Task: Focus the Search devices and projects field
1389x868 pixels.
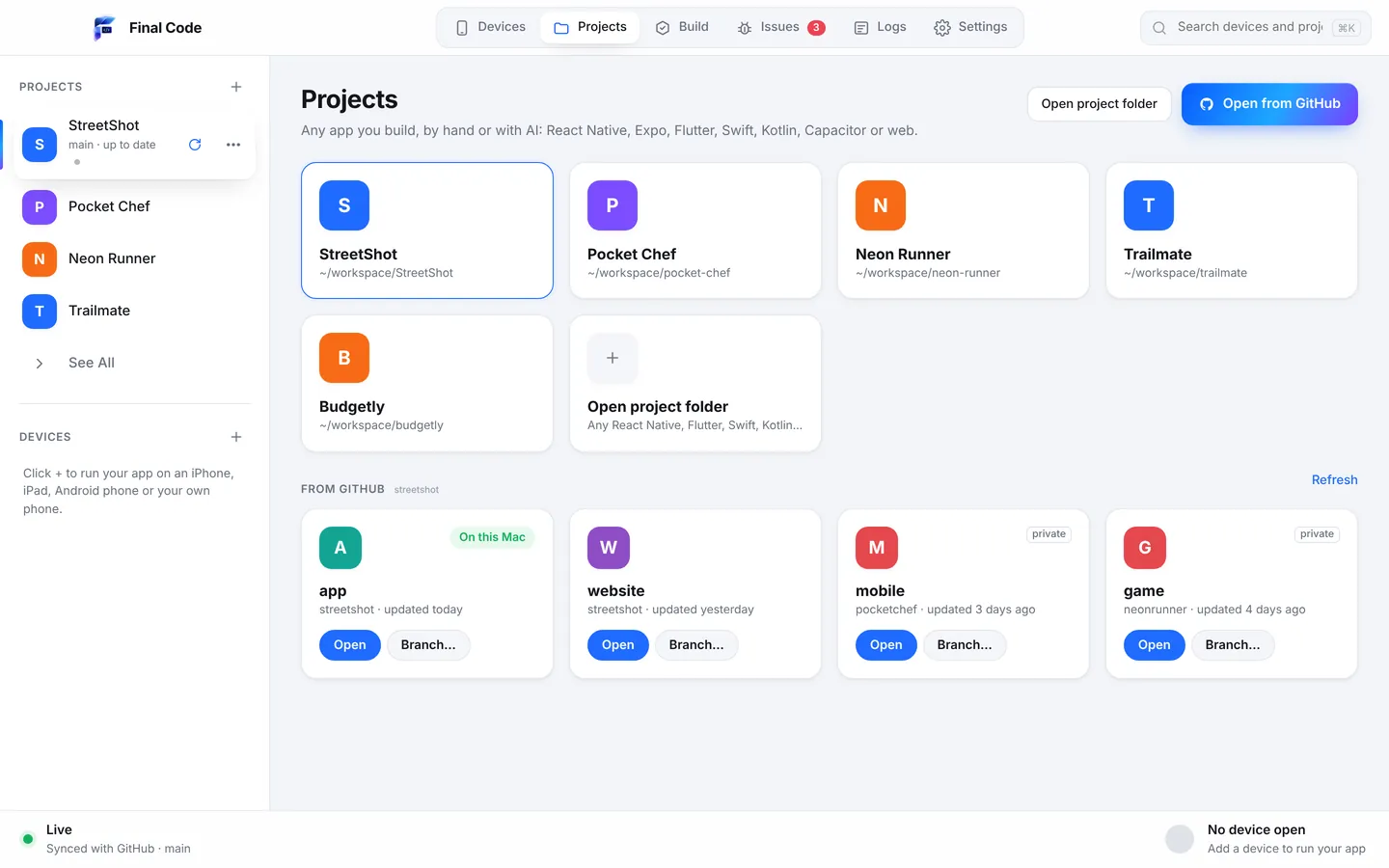Action: click(1256, 28)
